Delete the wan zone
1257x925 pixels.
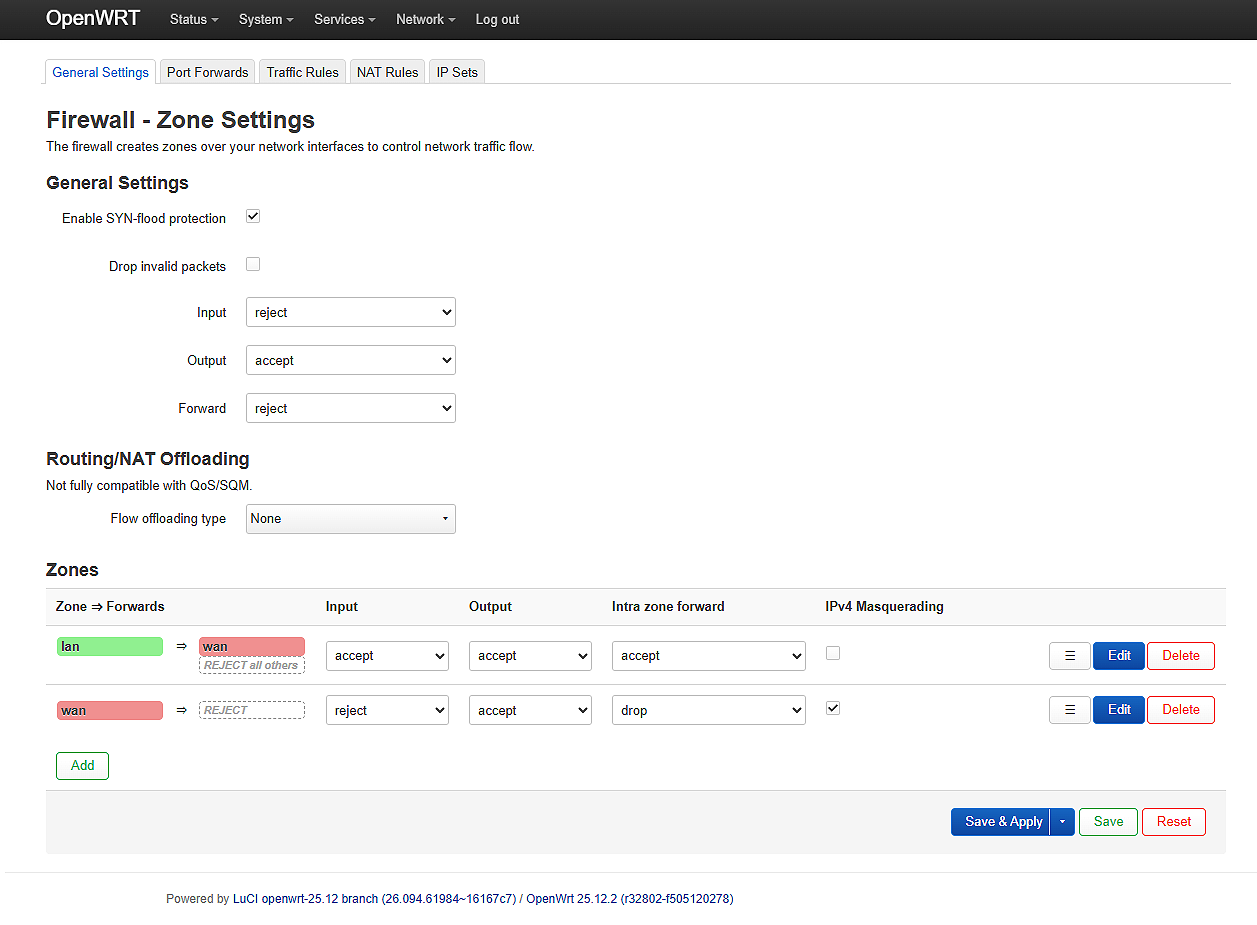coord(1180,710)
